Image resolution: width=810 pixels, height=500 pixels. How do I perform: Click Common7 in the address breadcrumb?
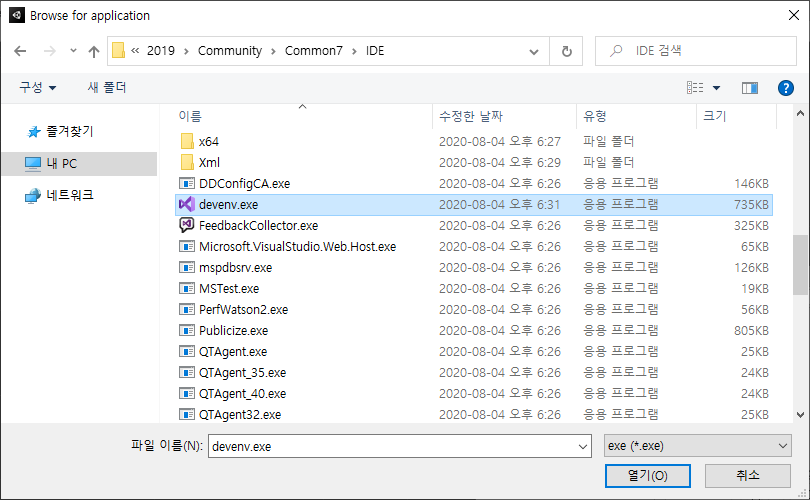tap(314, 51)
